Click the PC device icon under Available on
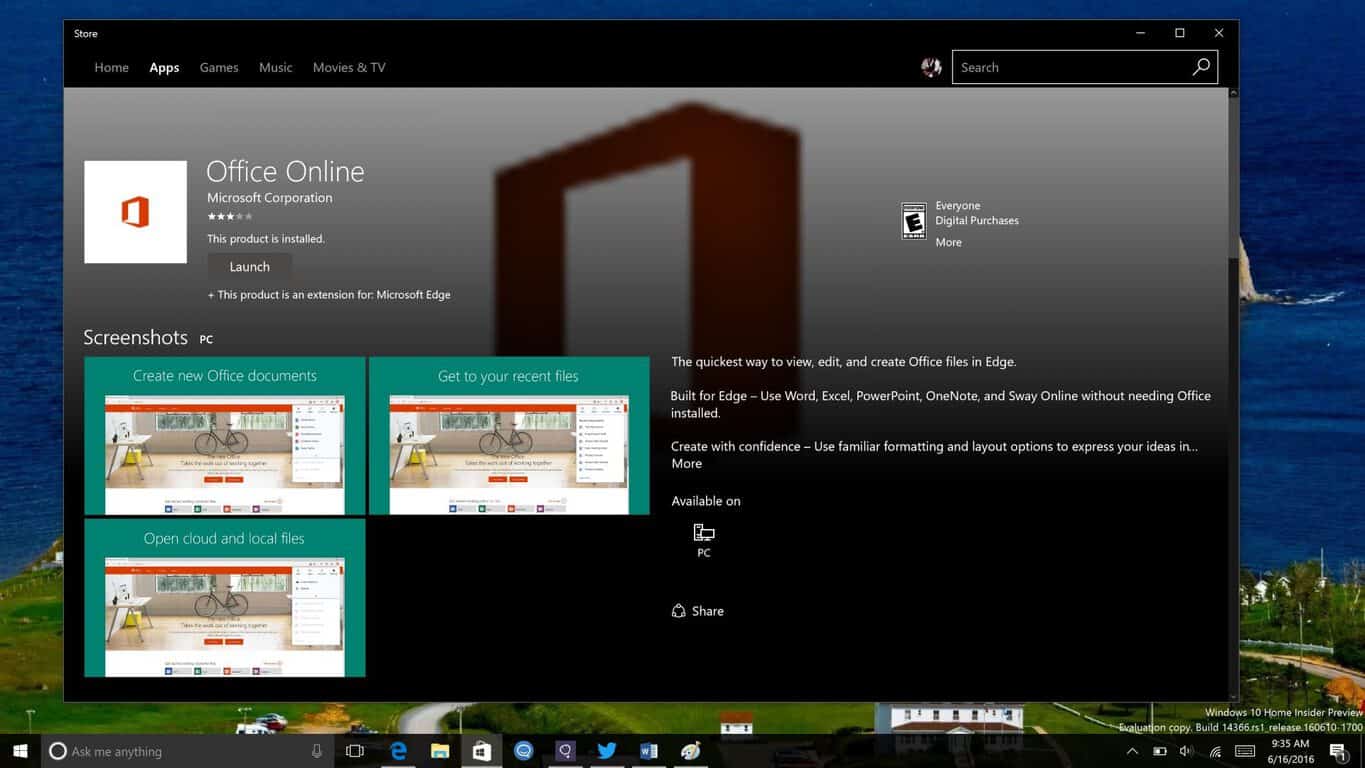This screenshot has width=1365, height=768. (704, 533)
